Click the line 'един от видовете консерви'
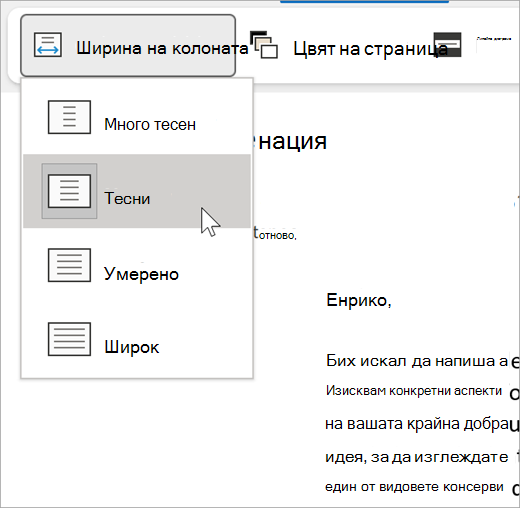 point(414,487)
